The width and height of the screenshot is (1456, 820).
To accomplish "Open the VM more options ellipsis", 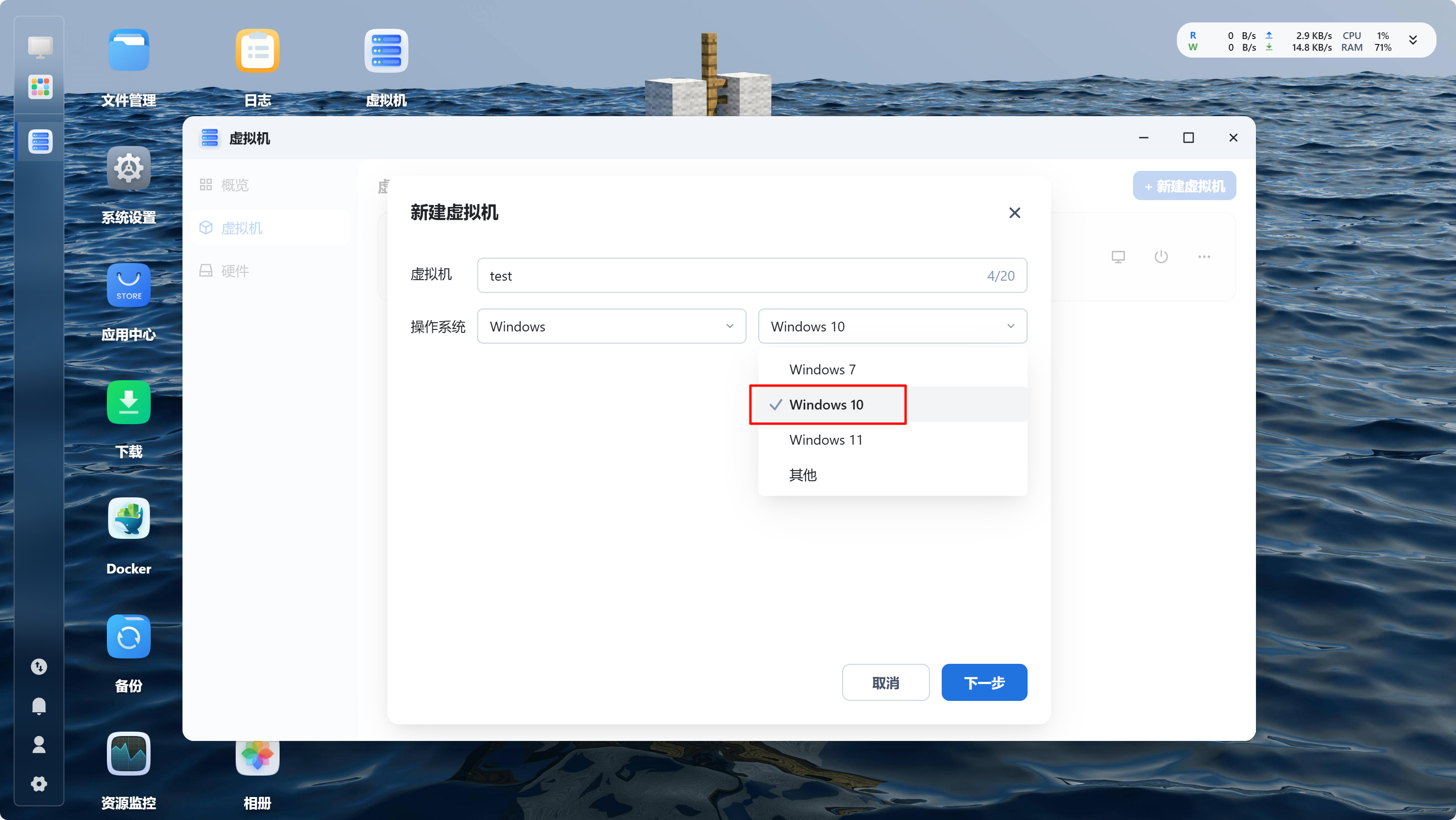I will (x=1204, y=257).
